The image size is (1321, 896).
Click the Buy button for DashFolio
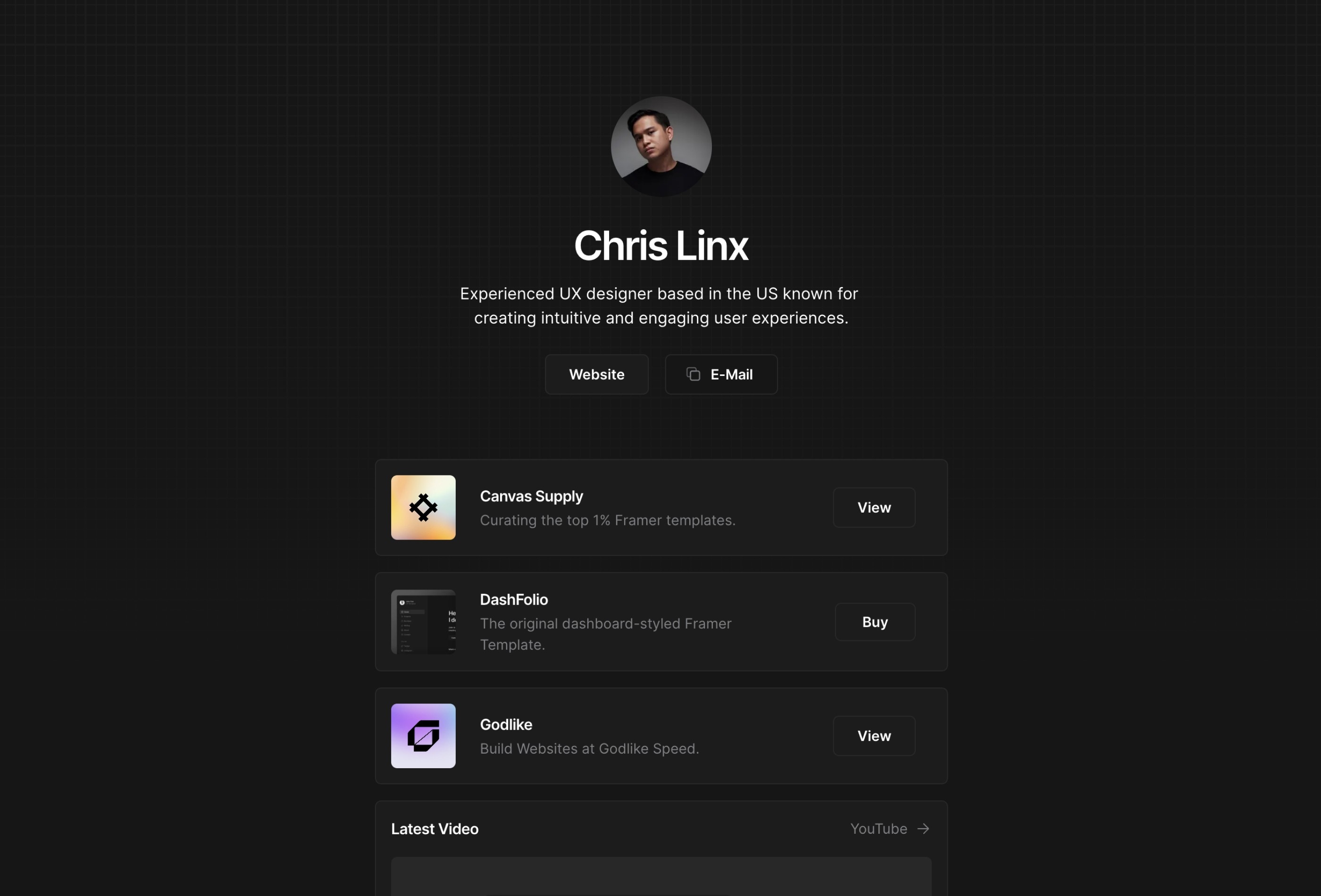click(x=875, y=621)
